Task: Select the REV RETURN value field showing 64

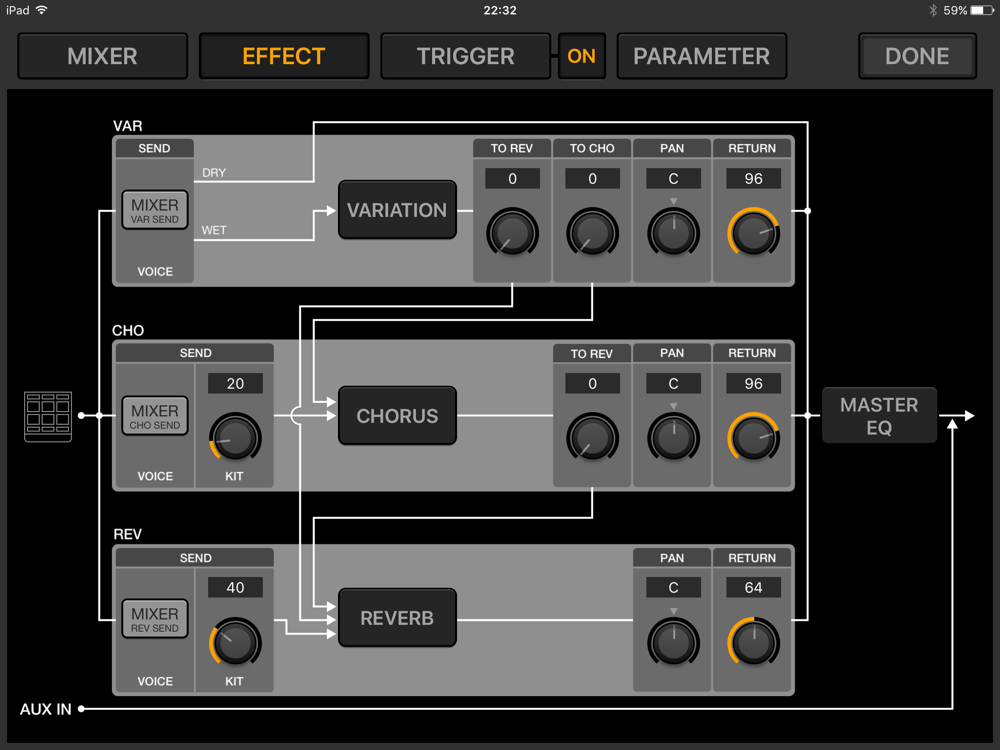Action: [x=753, y=587]
